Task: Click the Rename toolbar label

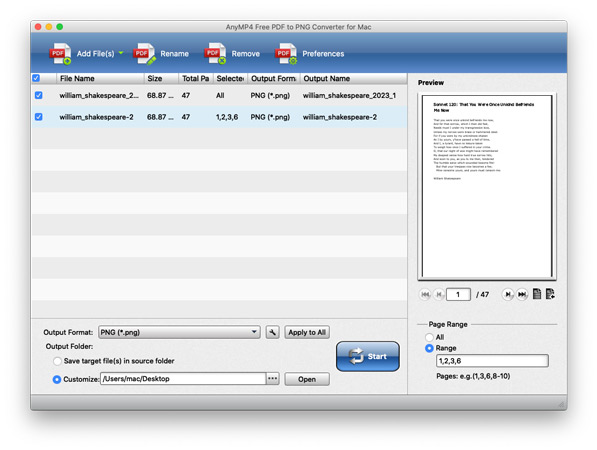Action: (174, 54)
